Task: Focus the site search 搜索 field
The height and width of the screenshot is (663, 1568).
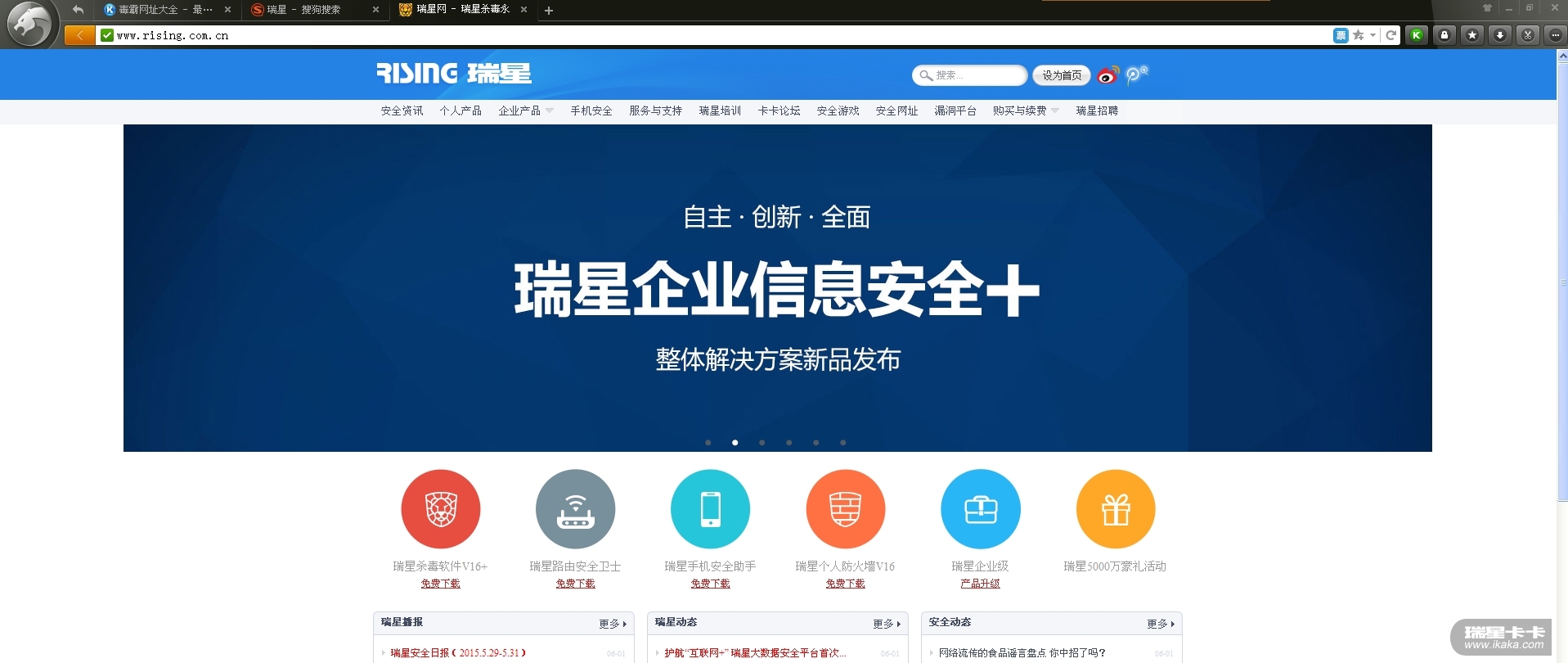Action: 969,75
